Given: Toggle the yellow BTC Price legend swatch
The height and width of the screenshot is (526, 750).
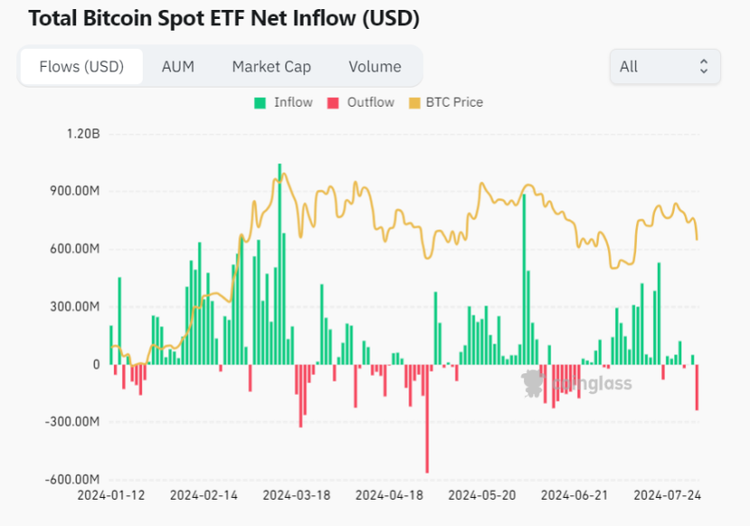Looking at the screenshot, I should pyautogui.click(x=414, y=103).
